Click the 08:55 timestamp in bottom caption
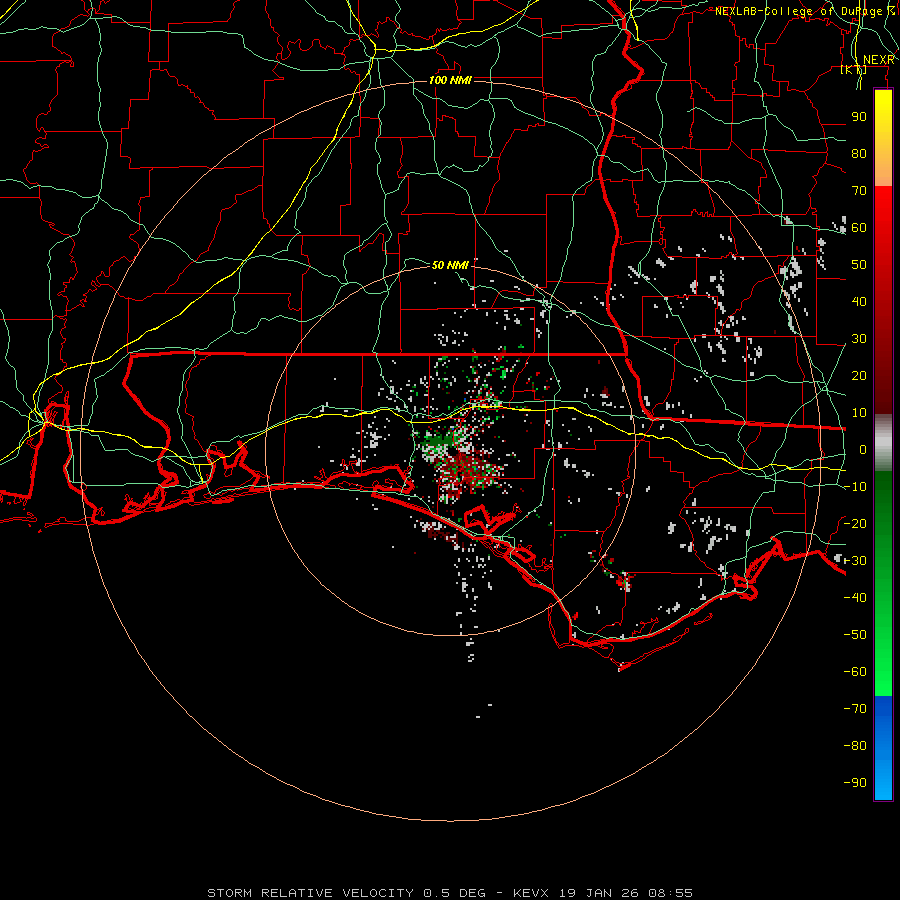 tap(670, 893)
